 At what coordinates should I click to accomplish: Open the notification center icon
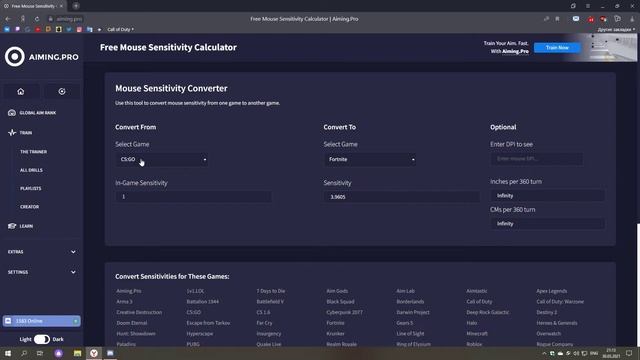629,353
